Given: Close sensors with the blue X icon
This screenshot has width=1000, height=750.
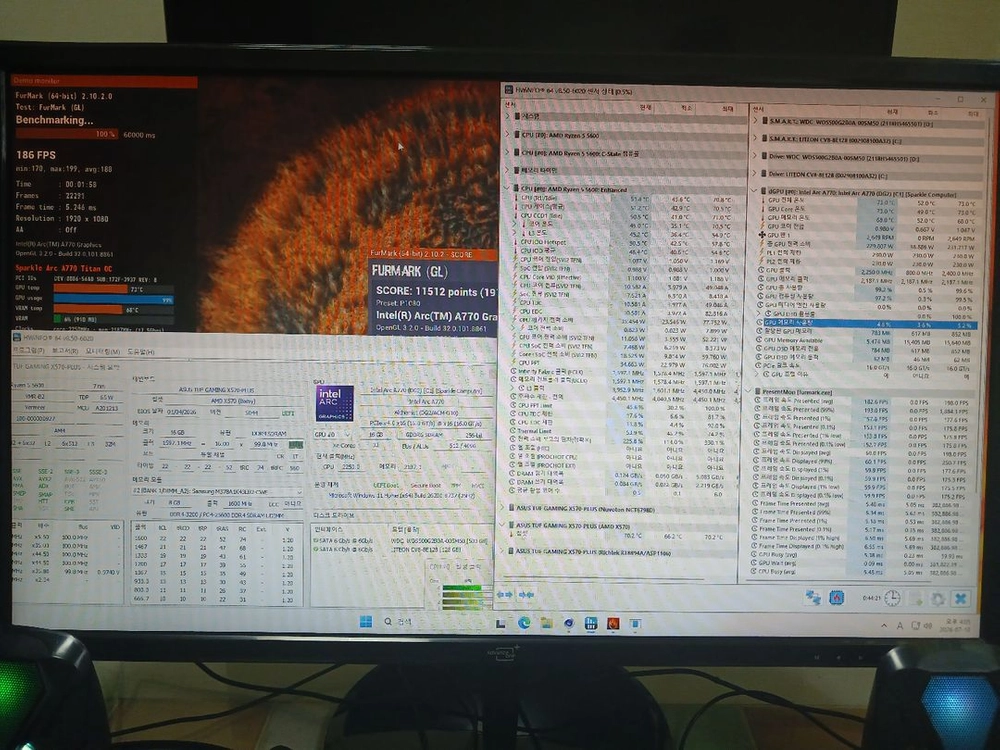Looking at the screenshot, I should [960, 598].
